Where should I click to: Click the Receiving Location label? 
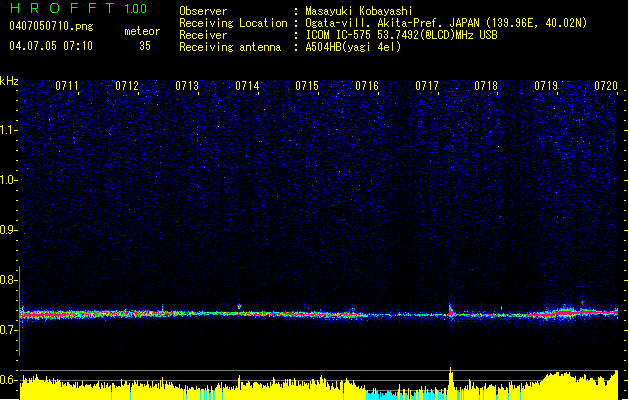(233, 23)
